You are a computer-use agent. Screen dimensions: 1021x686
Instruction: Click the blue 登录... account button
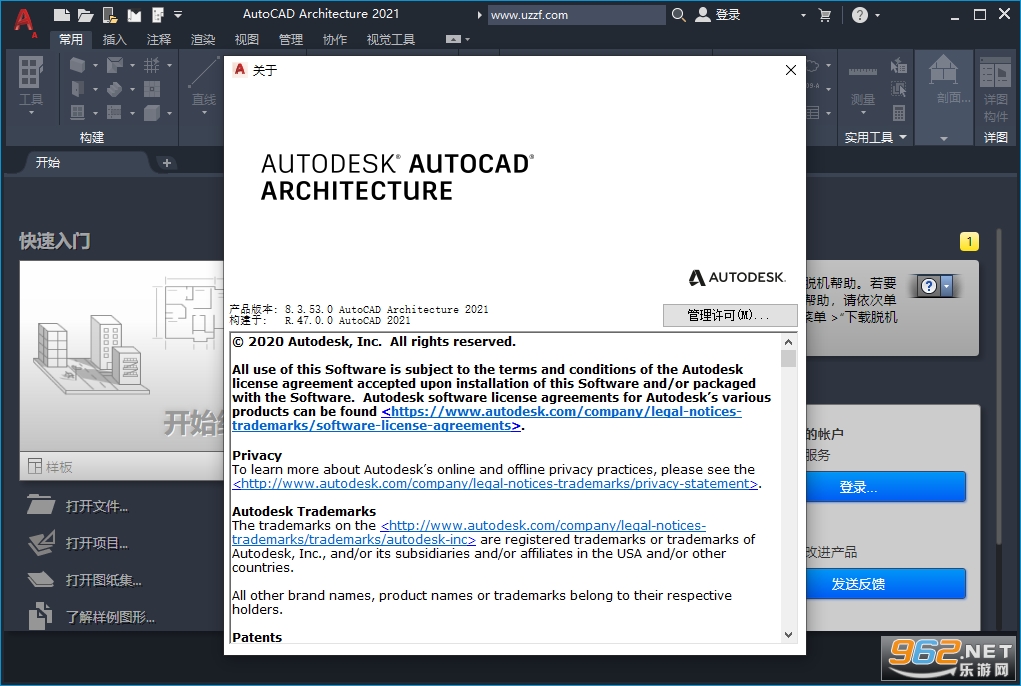886,487
